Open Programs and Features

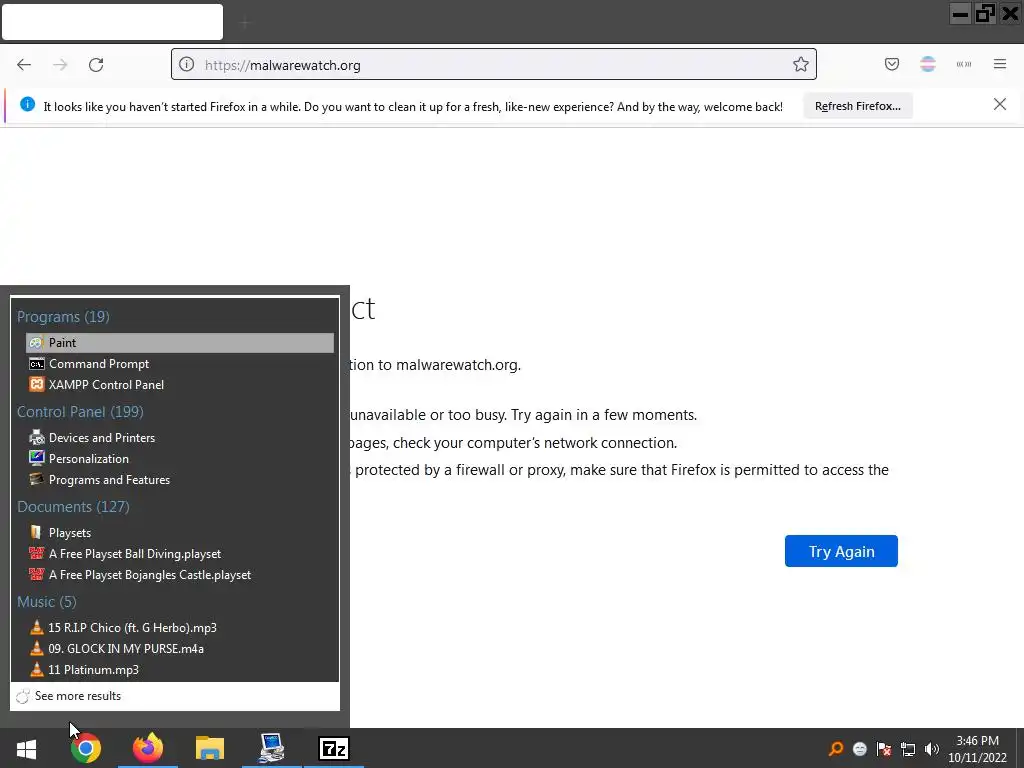point(180,479)
